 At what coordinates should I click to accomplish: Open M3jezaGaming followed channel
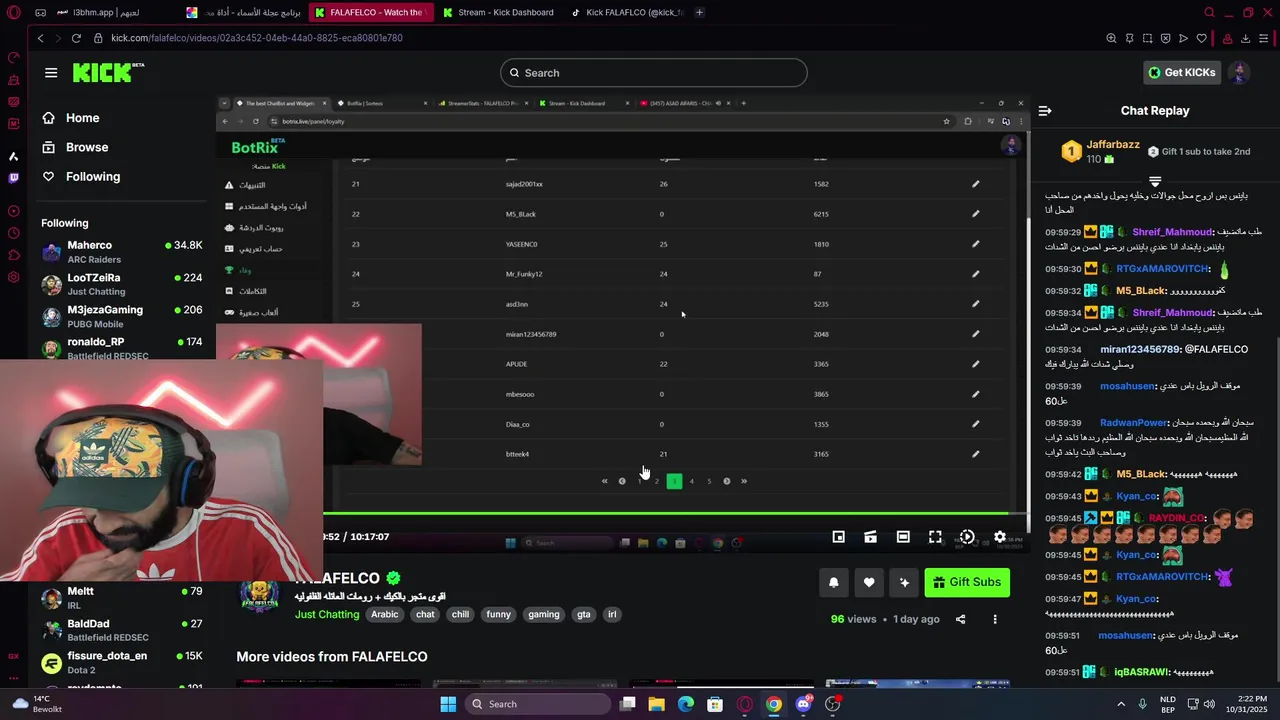click(122, 316)
